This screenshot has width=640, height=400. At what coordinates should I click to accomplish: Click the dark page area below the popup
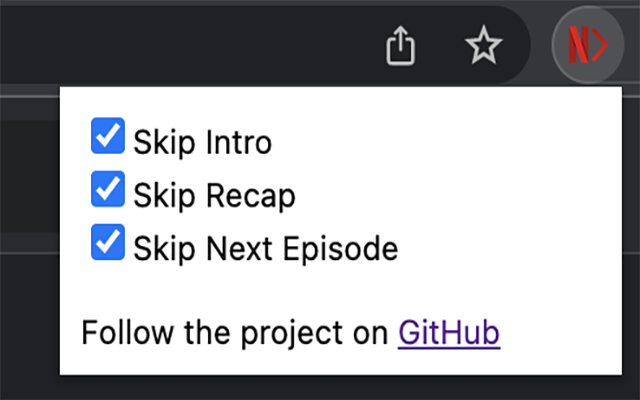(x=320, y=388)
